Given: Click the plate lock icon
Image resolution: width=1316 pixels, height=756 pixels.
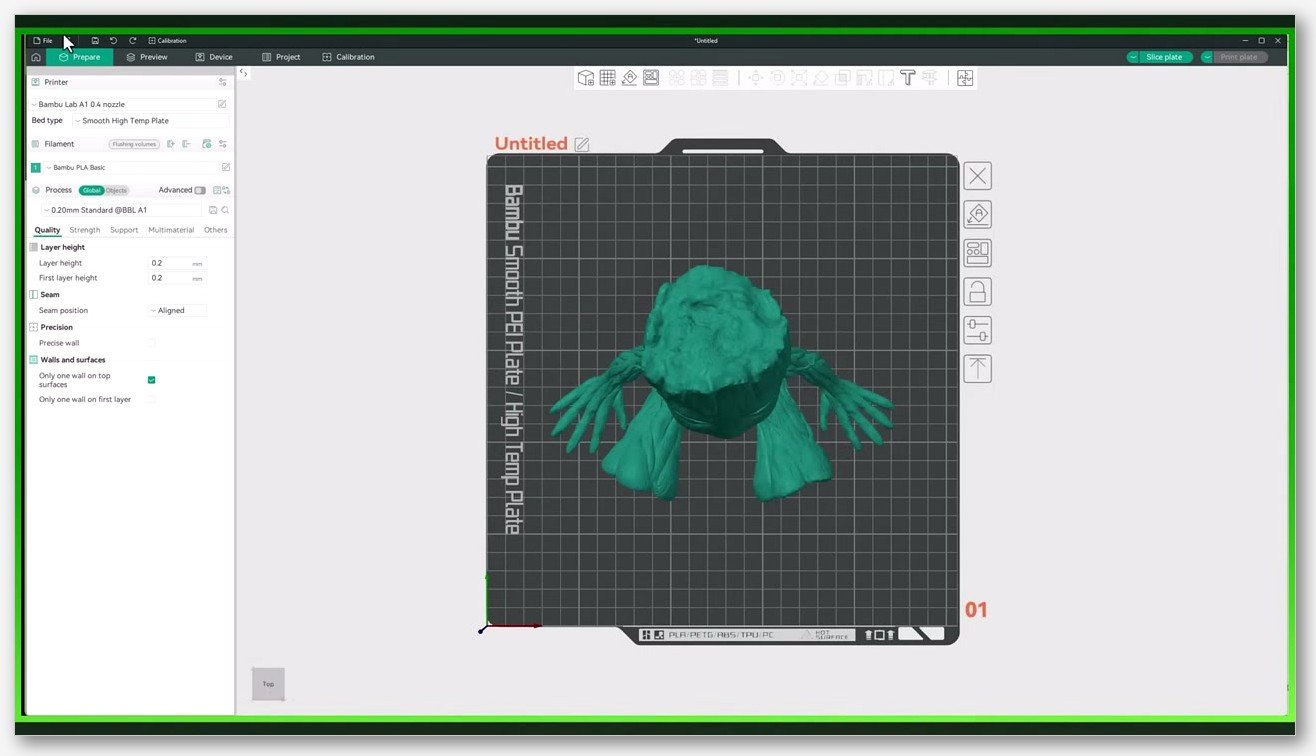Looking at the screenshot, I should coord(977,292).
